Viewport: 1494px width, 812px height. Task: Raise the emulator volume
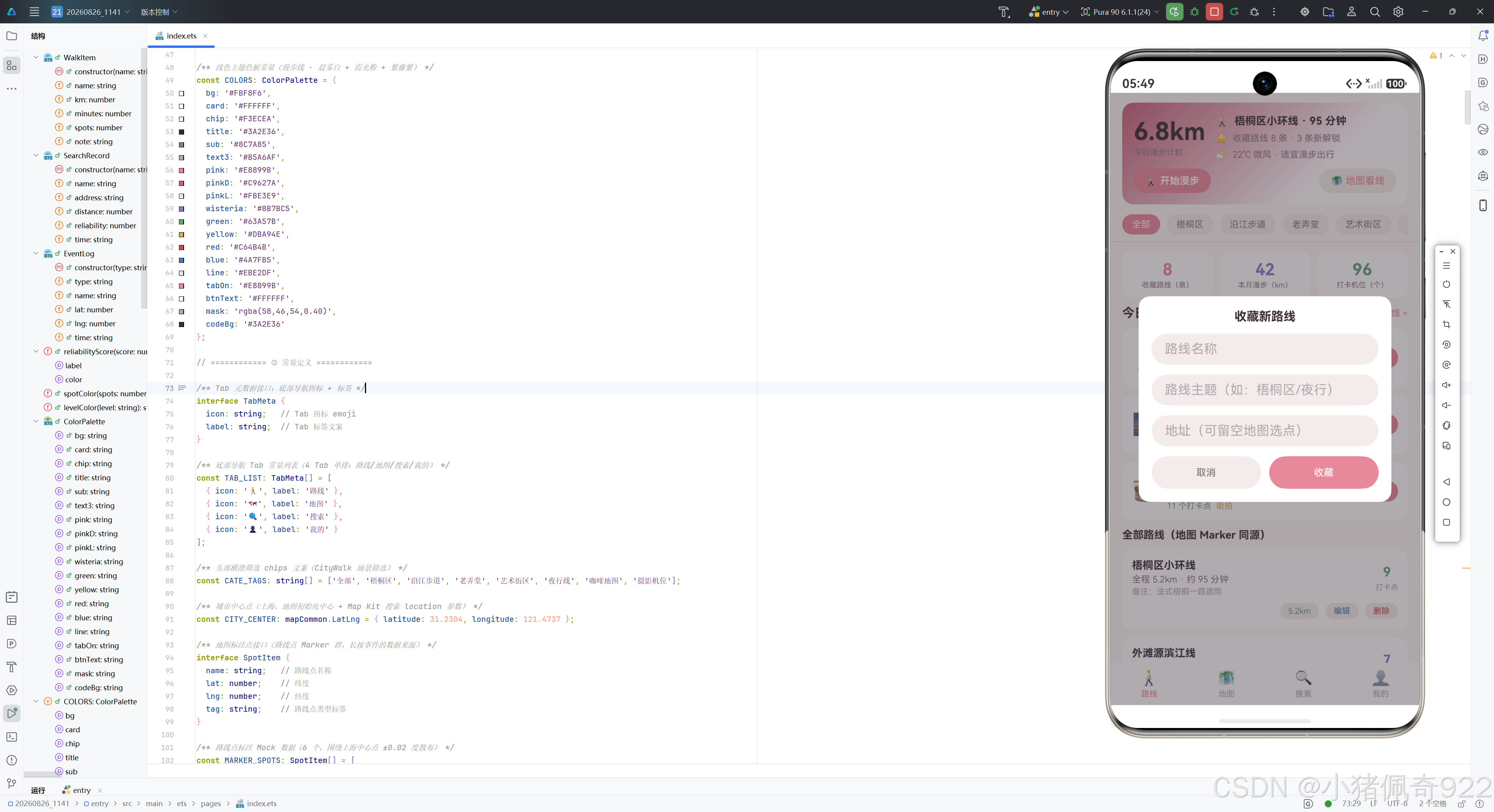point(1447,385)
